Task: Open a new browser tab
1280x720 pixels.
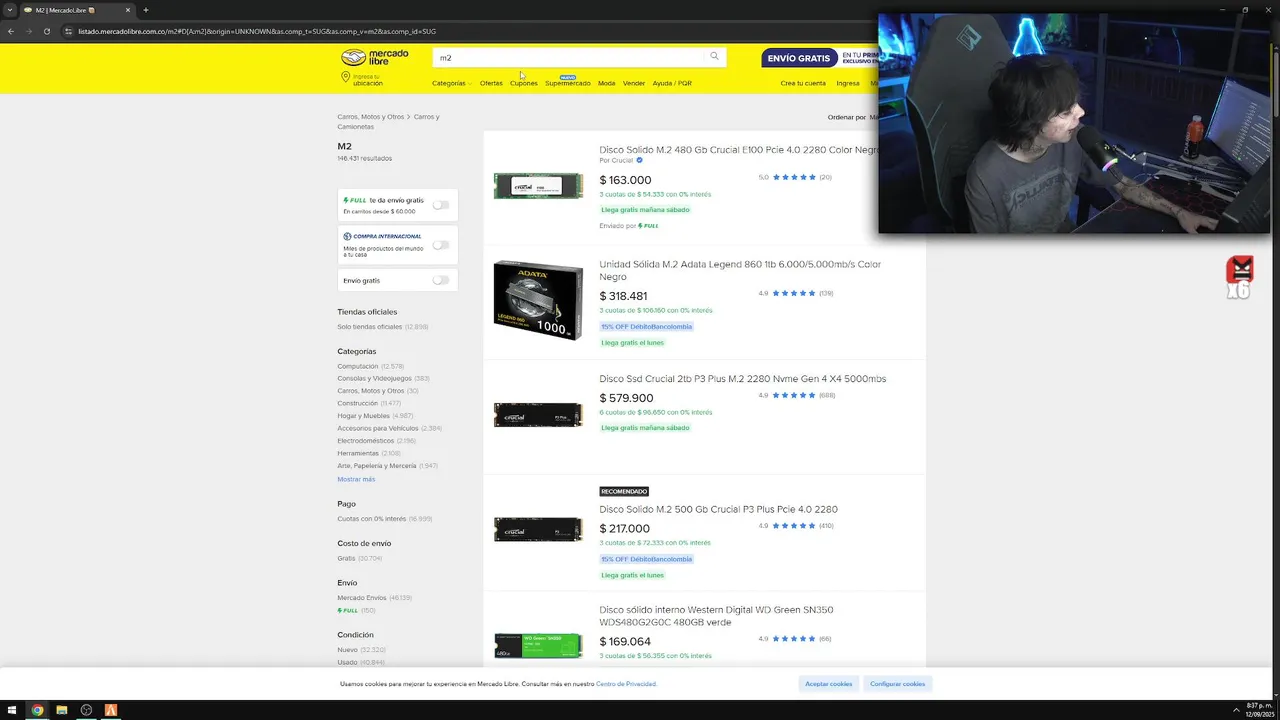Action: coord(145,10)
